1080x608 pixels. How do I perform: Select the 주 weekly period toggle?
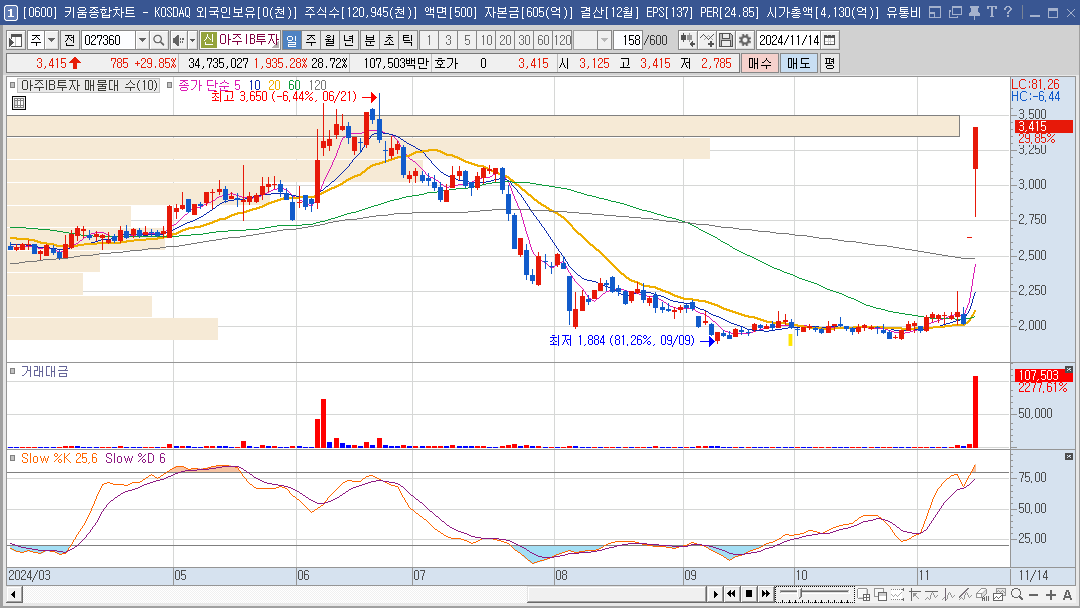[x=311, y=41]
